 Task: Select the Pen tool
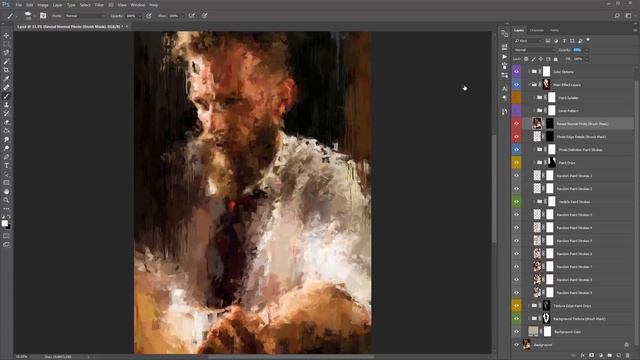click(x=6, y=157)
